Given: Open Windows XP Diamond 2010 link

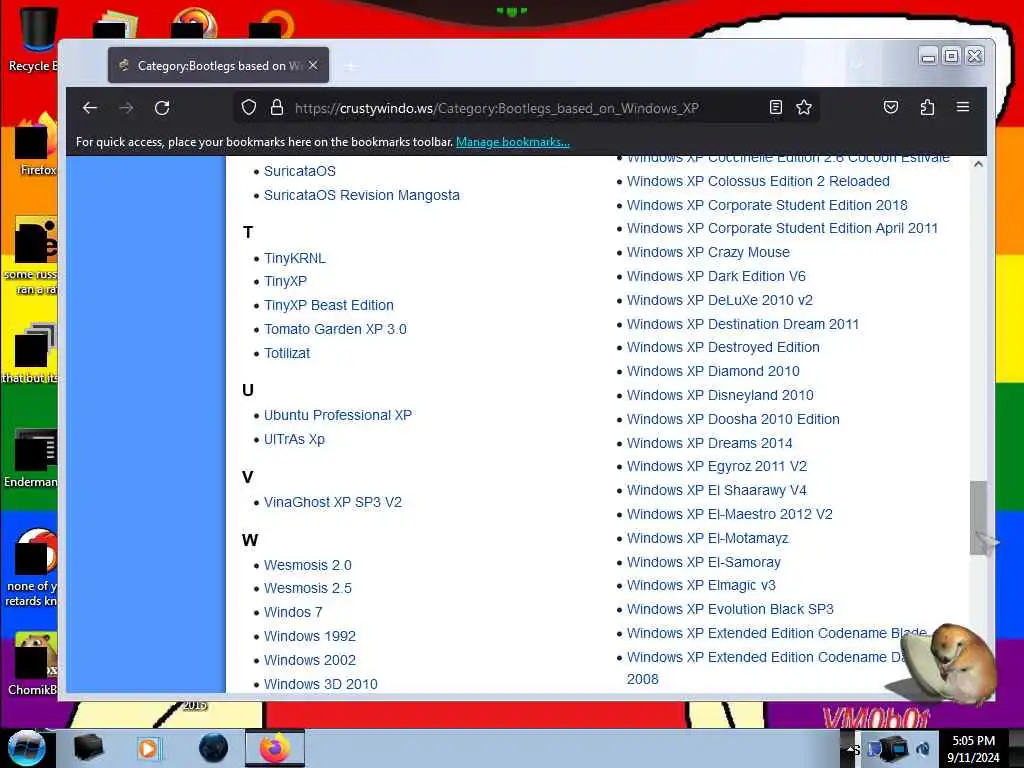Looking at the screenshot, I should (713, 372).
